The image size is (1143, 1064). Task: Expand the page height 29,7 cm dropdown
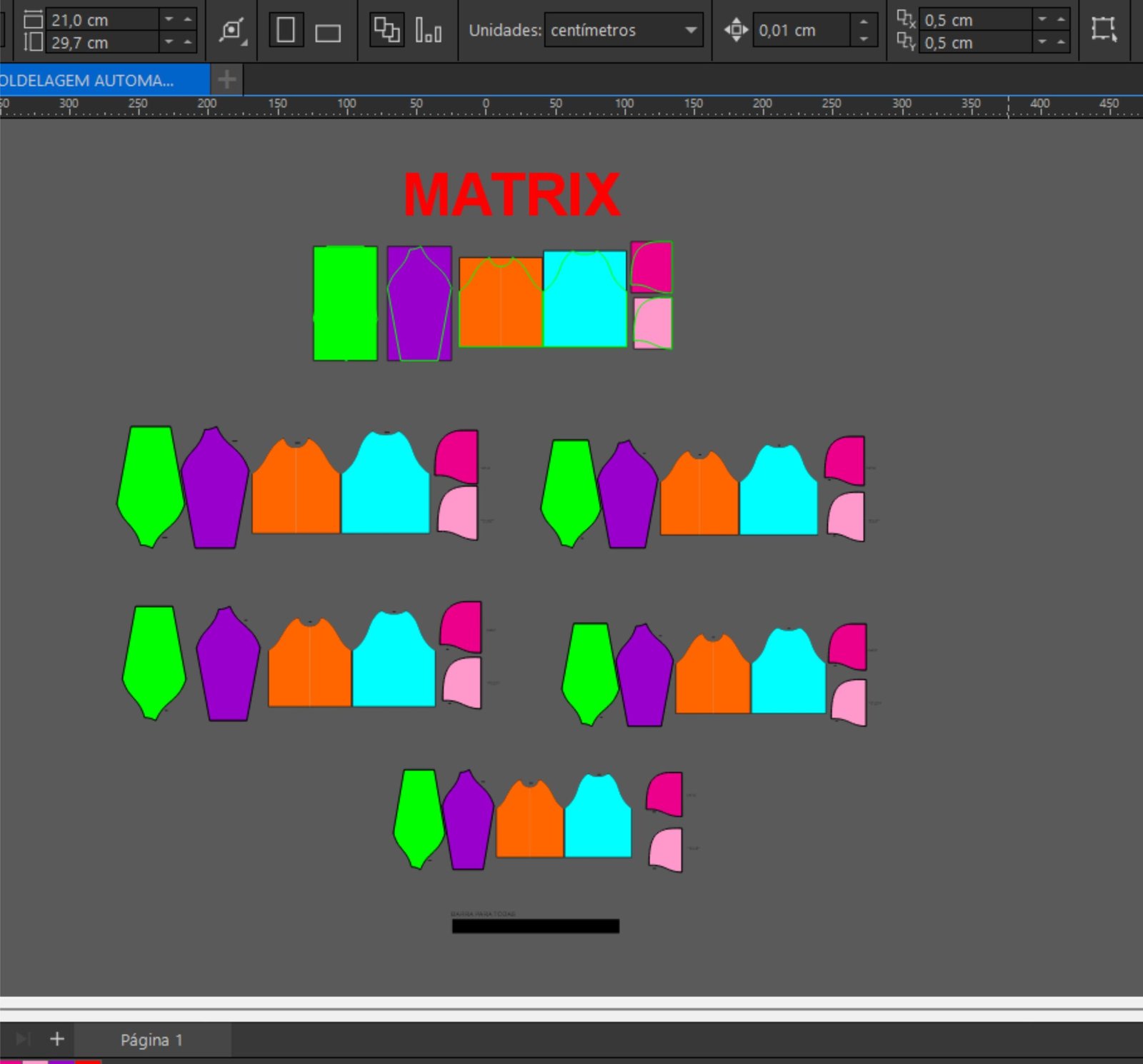(x=169, y=42)
